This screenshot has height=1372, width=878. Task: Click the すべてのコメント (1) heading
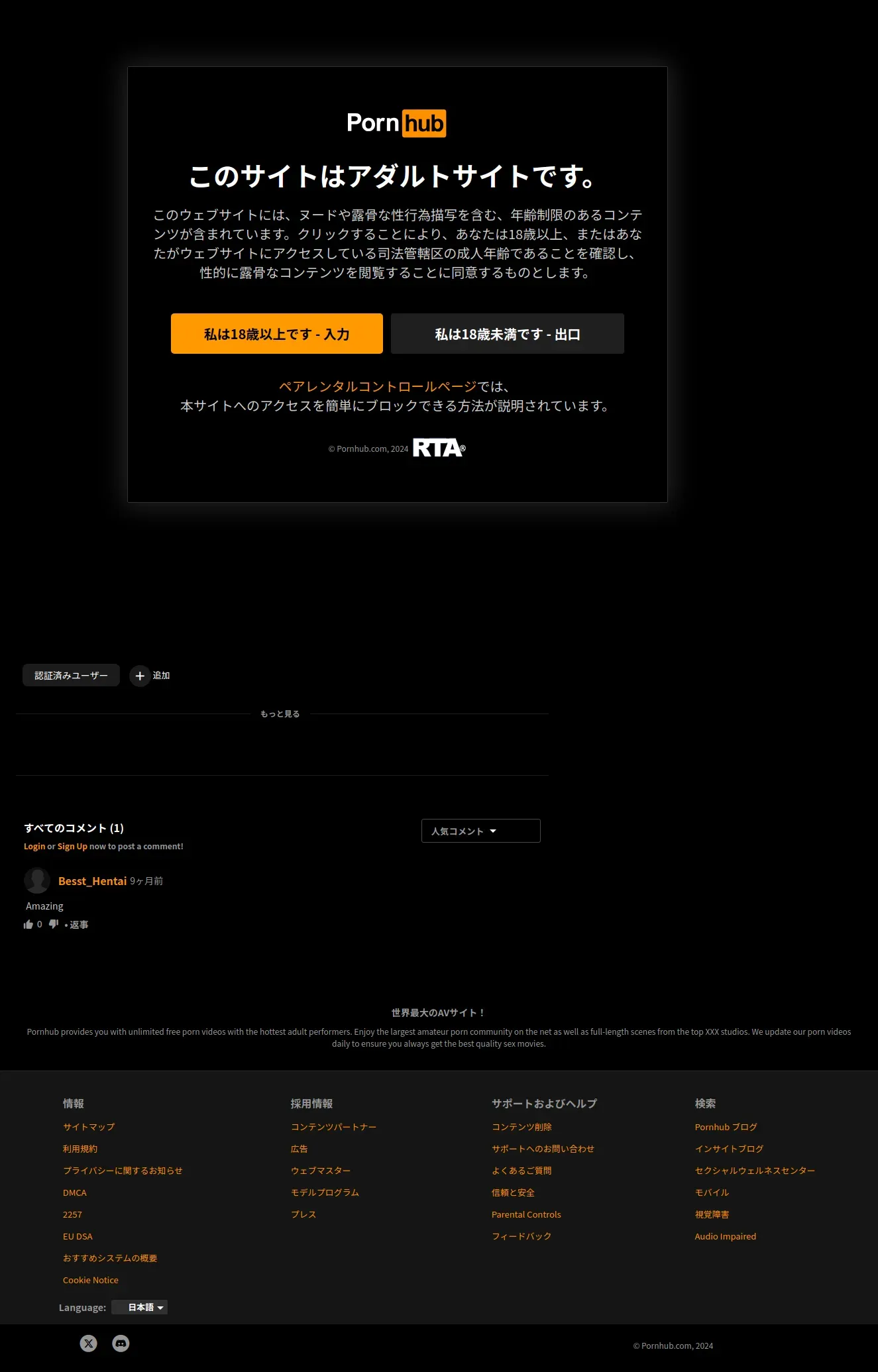pyautogui.click(x=74, y=828)
